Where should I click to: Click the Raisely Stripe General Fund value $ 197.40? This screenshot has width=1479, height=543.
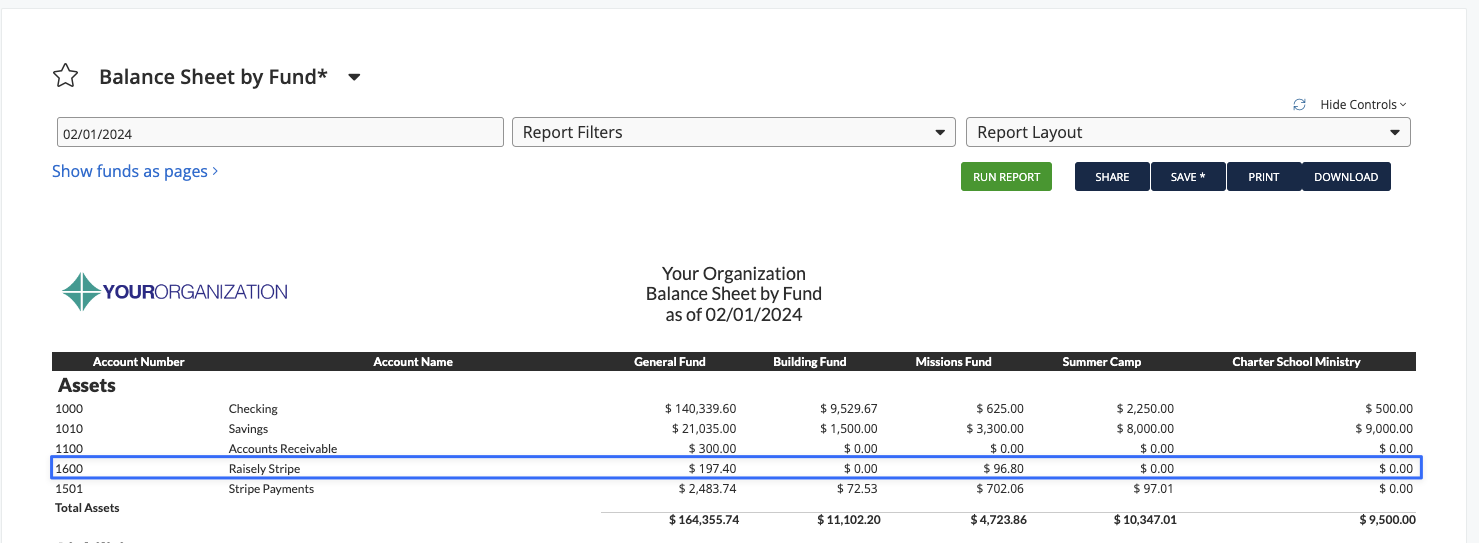point(712,469)
